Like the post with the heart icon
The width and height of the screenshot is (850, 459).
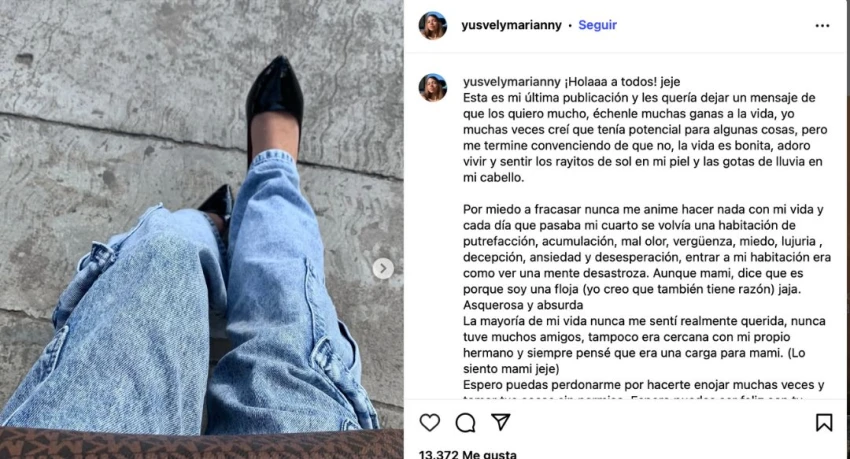(430, 423)
